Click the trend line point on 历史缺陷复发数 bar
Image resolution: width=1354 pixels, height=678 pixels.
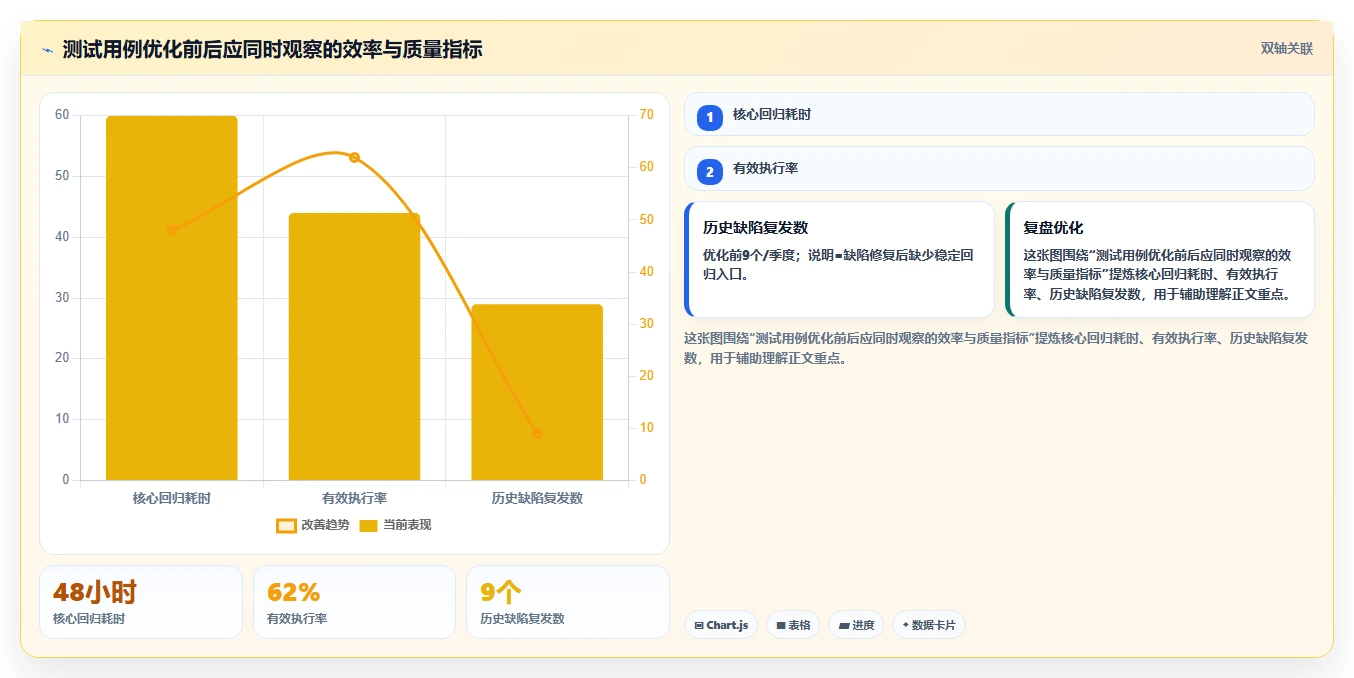click(537, 433)
